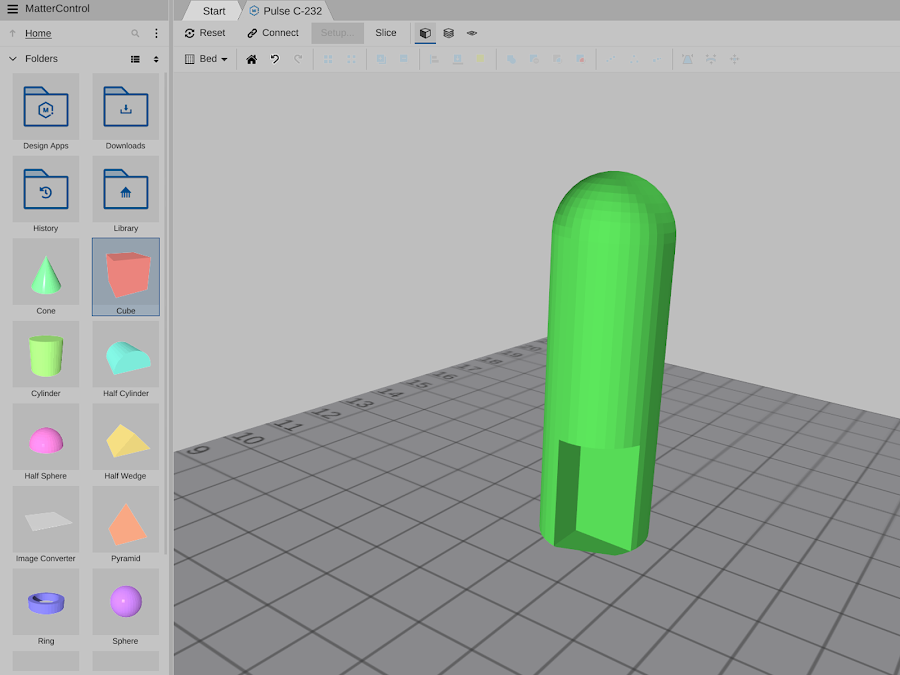This screenshot has width=900, height=675.
Task: Switch library to list view icon
Action: 135,59
